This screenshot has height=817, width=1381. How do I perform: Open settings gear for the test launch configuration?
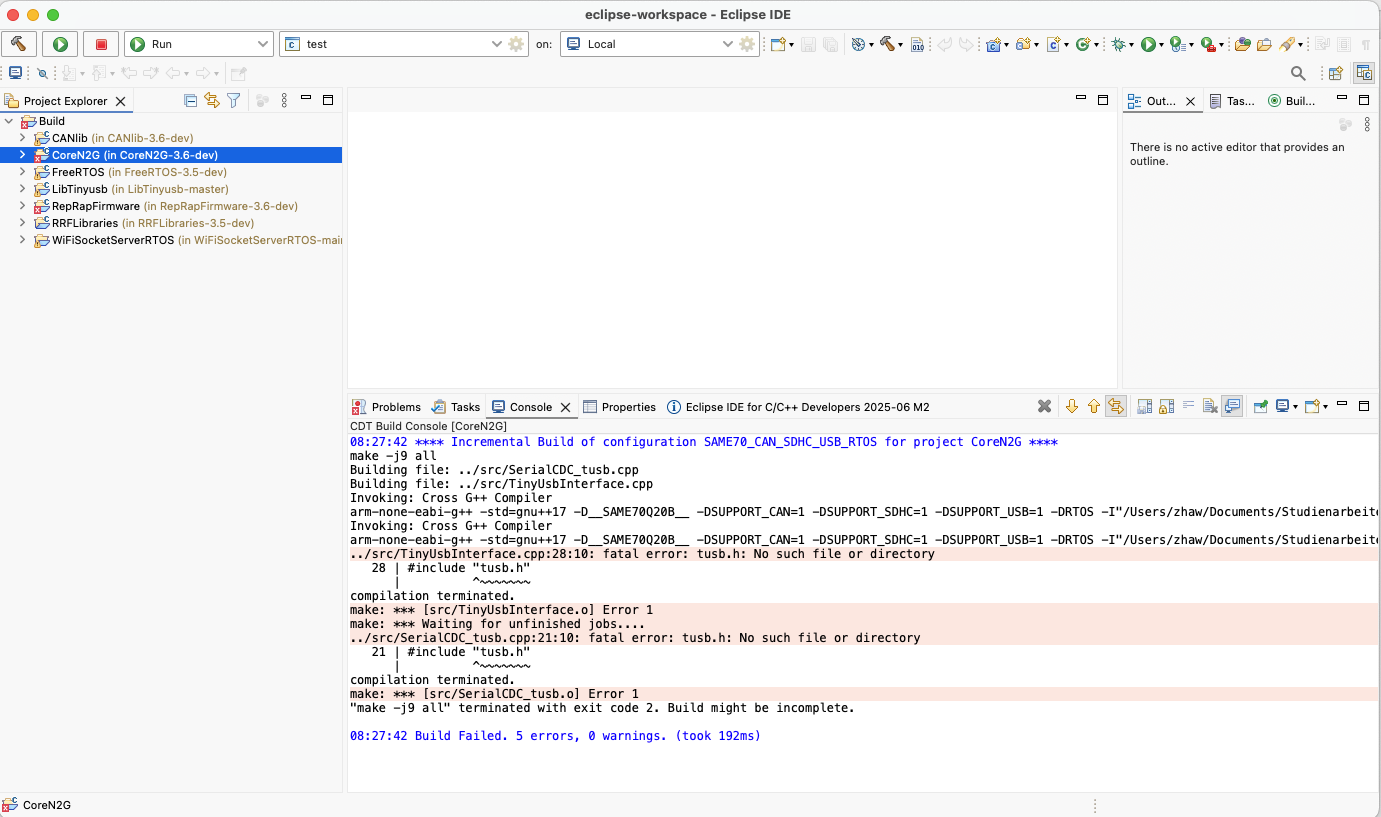[516, 44]
